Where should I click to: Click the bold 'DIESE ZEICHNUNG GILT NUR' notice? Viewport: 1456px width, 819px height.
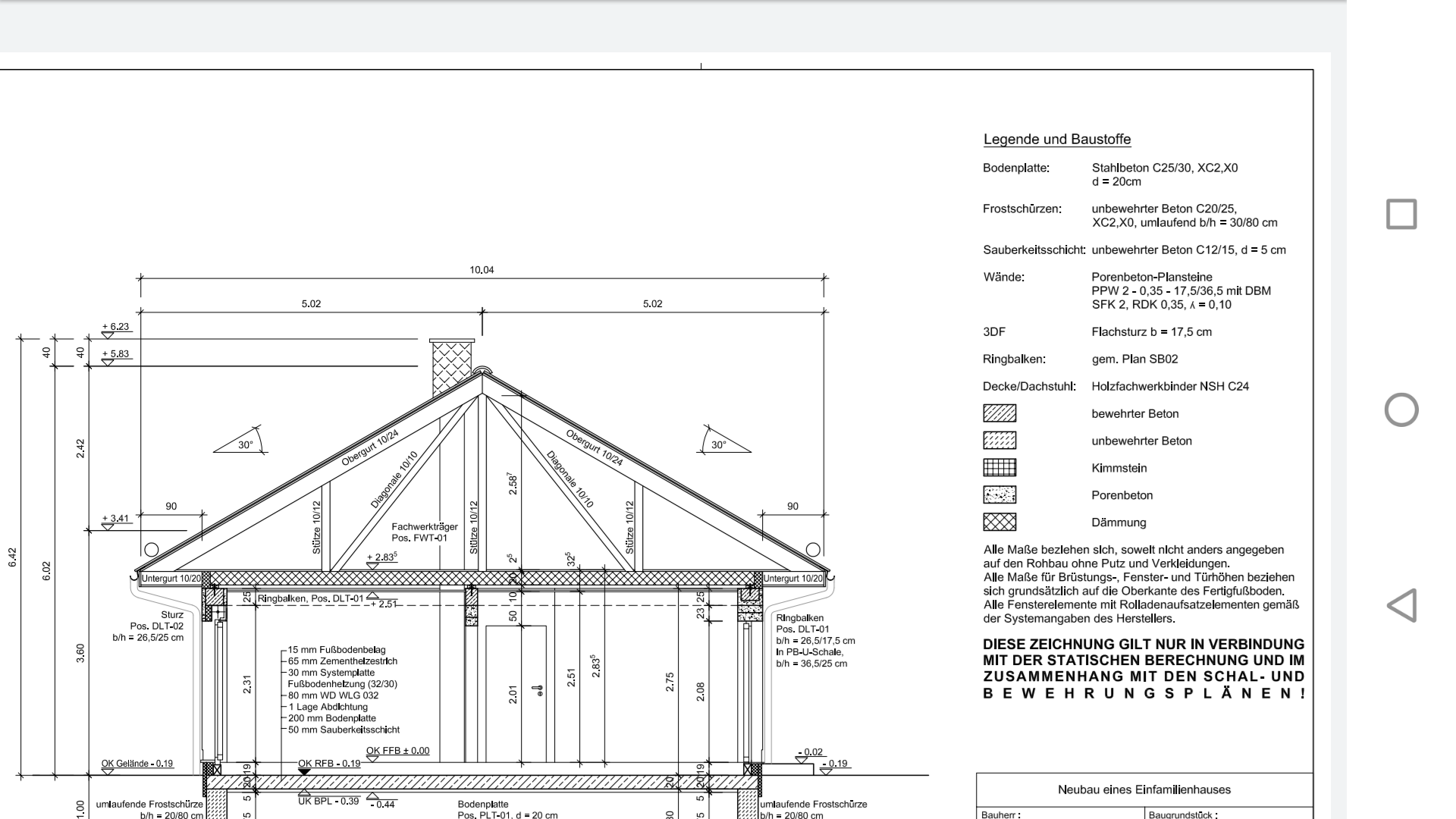point(1144,669)
